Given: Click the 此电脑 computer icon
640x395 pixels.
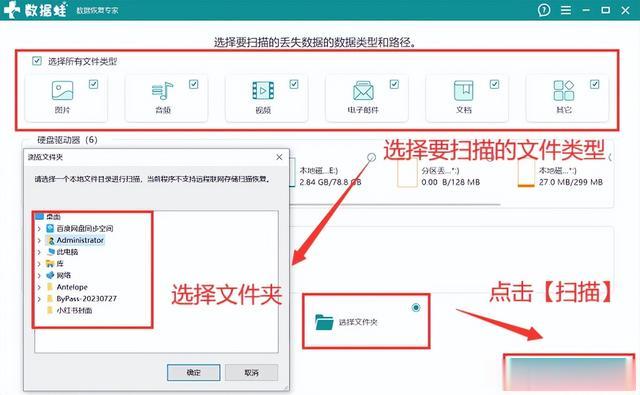Looking at the screenshot, I should coord(51,252).
